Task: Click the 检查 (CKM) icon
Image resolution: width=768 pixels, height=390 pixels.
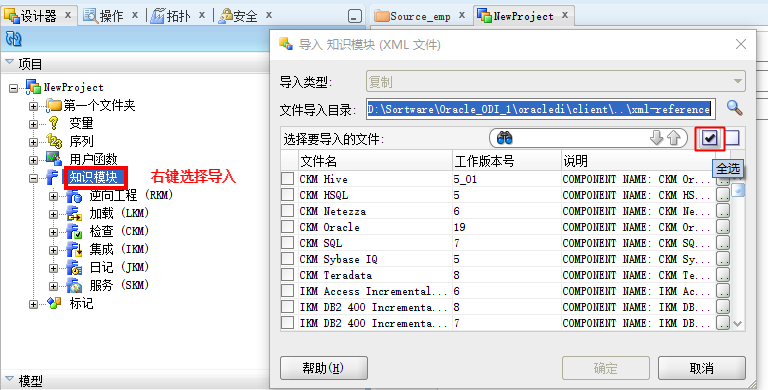Action: coord(74,231)
